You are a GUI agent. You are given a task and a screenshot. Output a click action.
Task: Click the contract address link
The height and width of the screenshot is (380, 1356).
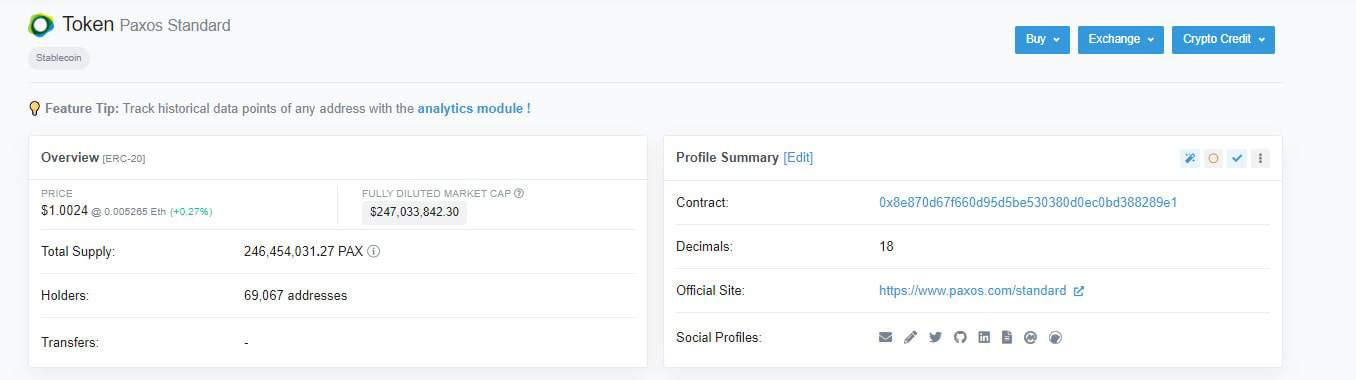1028,202
